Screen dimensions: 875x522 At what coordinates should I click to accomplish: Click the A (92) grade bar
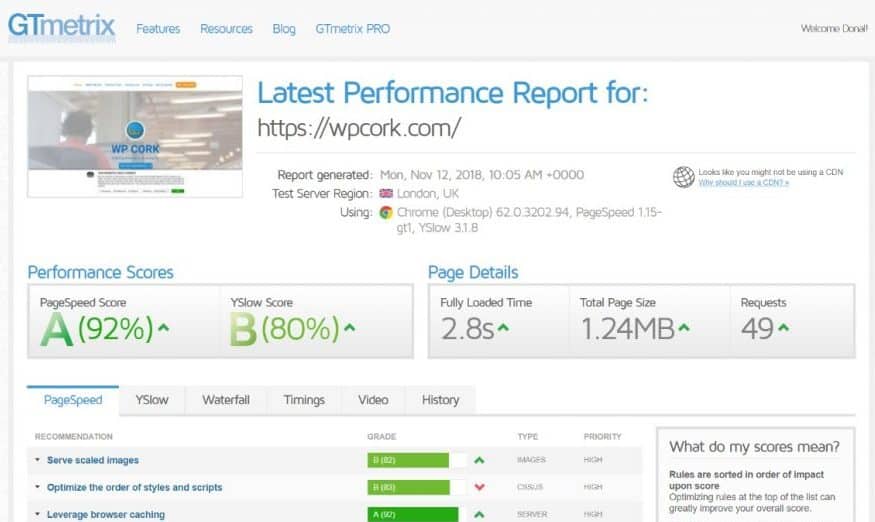(x=413, y=514)
